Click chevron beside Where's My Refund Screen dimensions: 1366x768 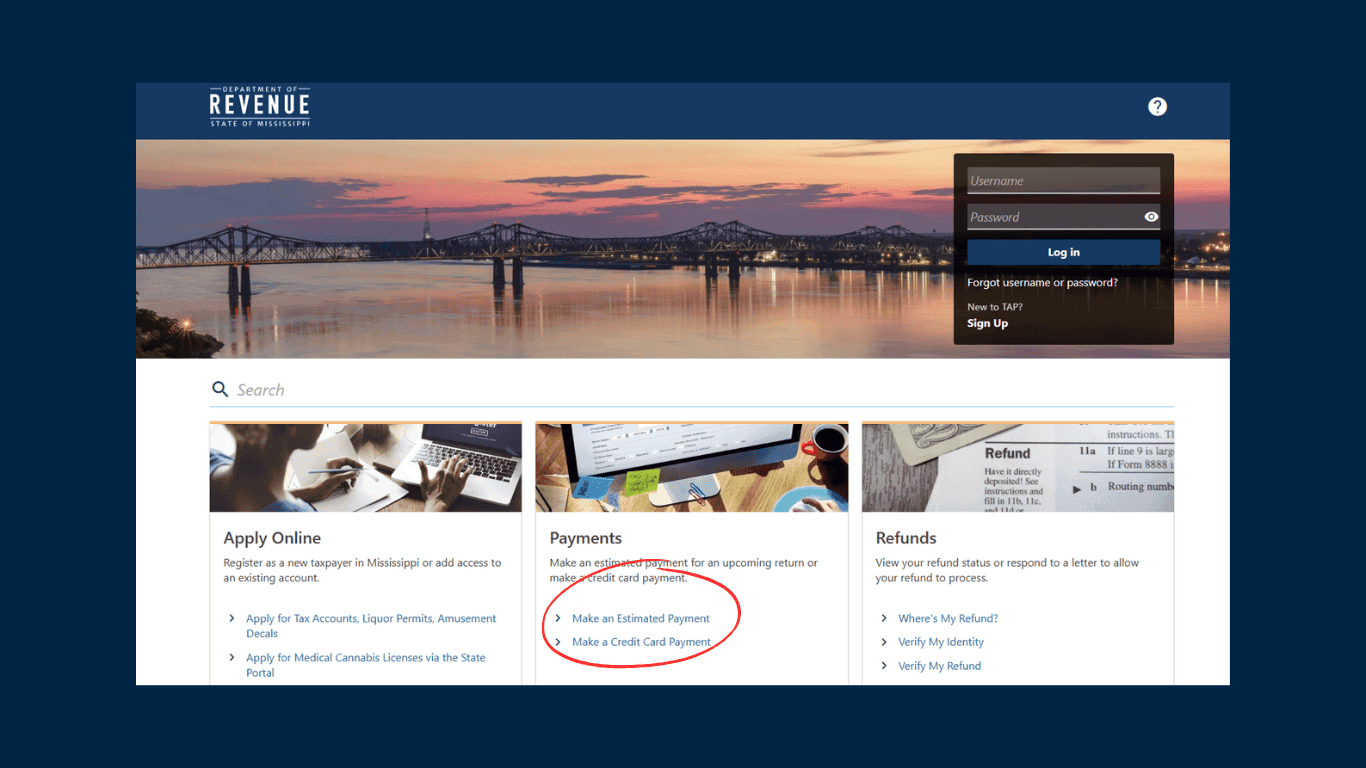(884, 619)
